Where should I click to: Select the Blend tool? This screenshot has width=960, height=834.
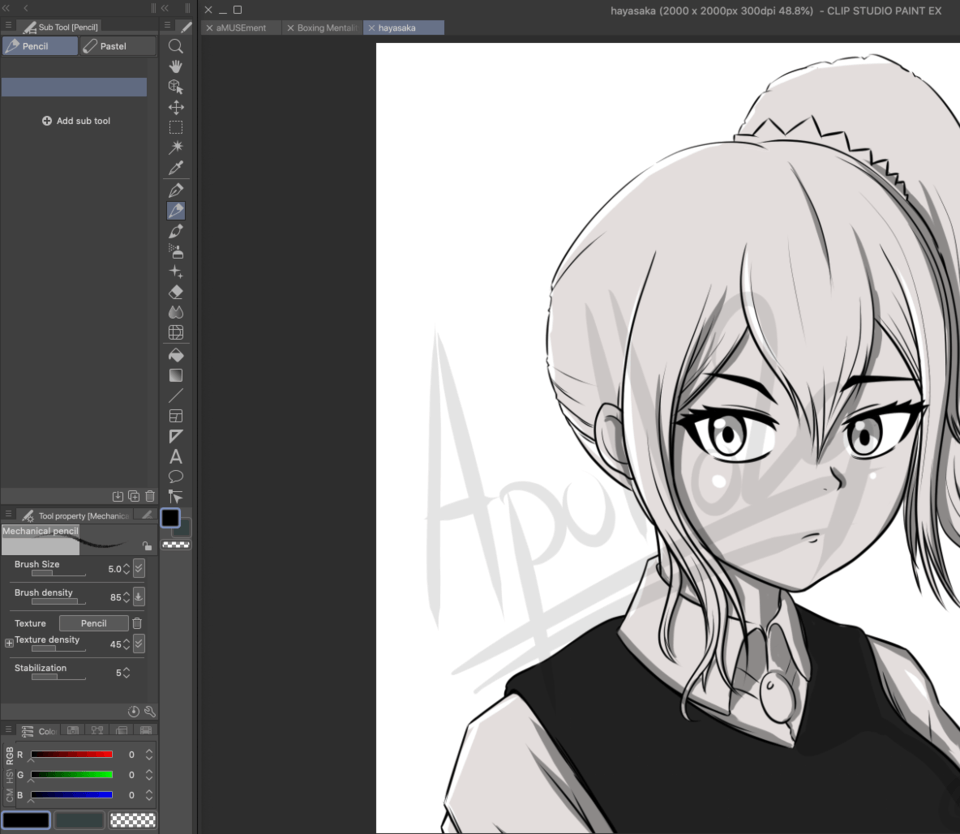pyautogui.click(x=176, y=312)
